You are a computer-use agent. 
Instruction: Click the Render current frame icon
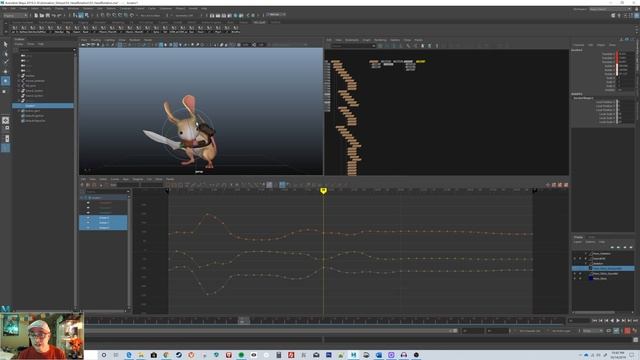click(218, 16)
